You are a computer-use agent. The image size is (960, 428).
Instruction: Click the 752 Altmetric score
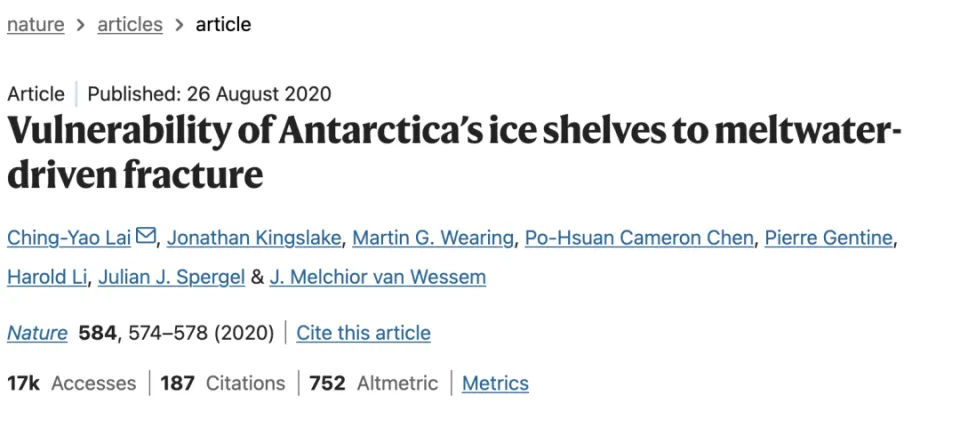pos(373,383)
